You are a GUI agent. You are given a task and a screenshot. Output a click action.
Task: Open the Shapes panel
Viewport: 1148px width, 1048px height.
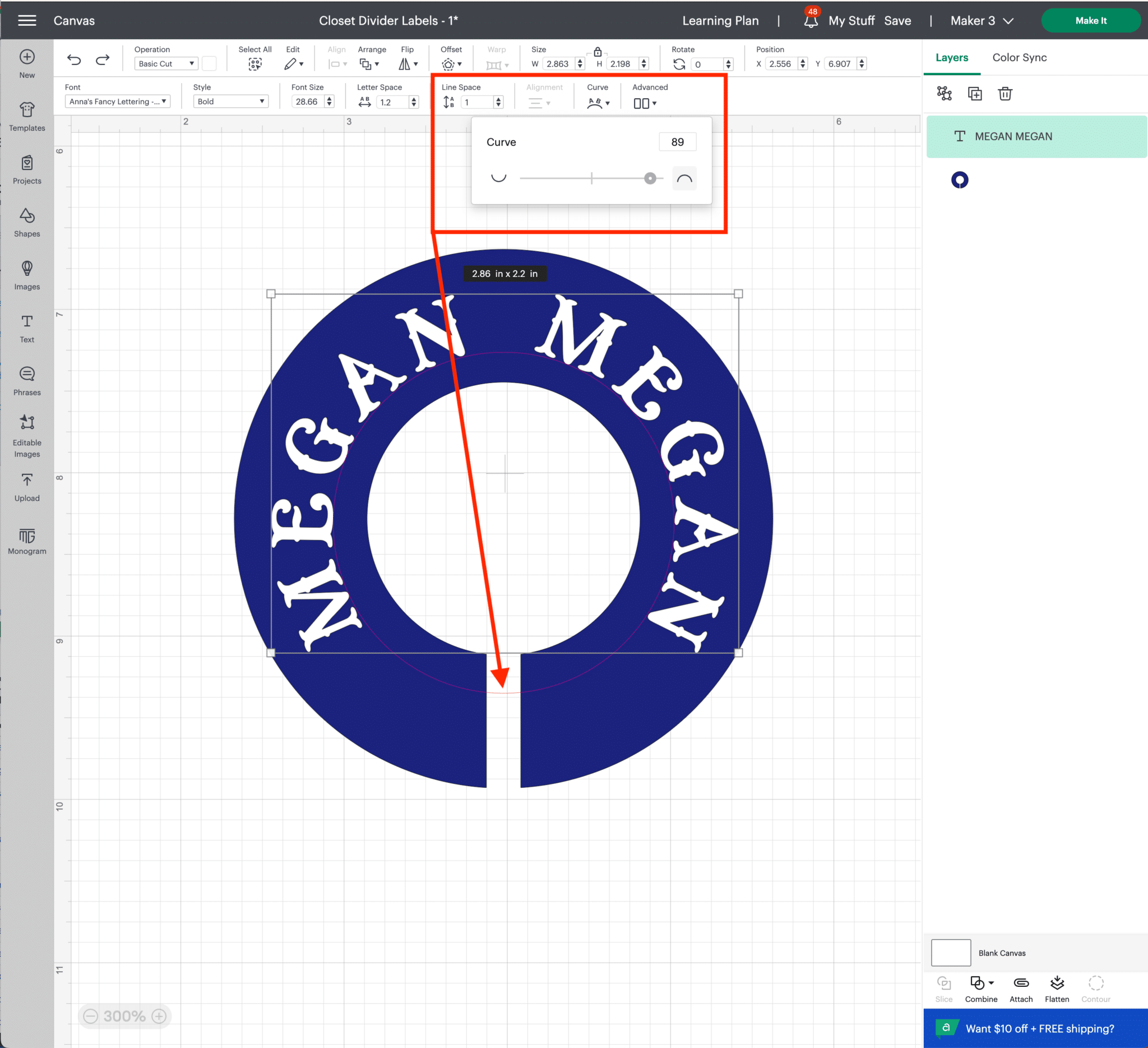click(26, 221)
